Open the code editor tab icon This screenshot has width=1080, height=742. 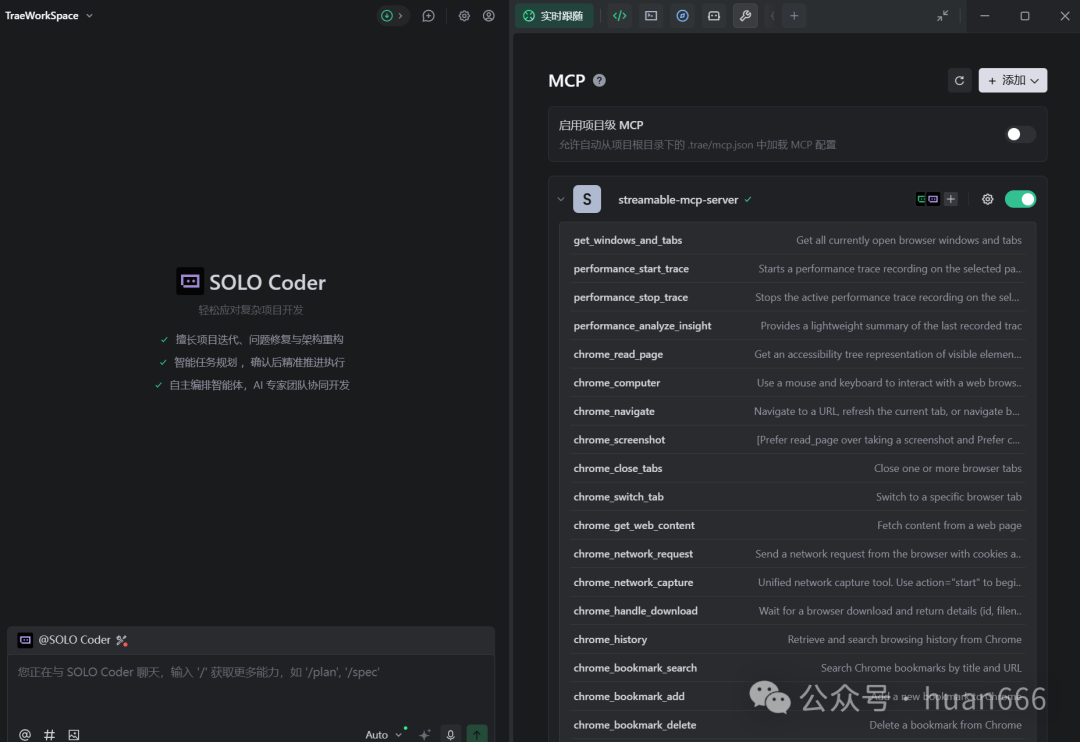(619, 16)
